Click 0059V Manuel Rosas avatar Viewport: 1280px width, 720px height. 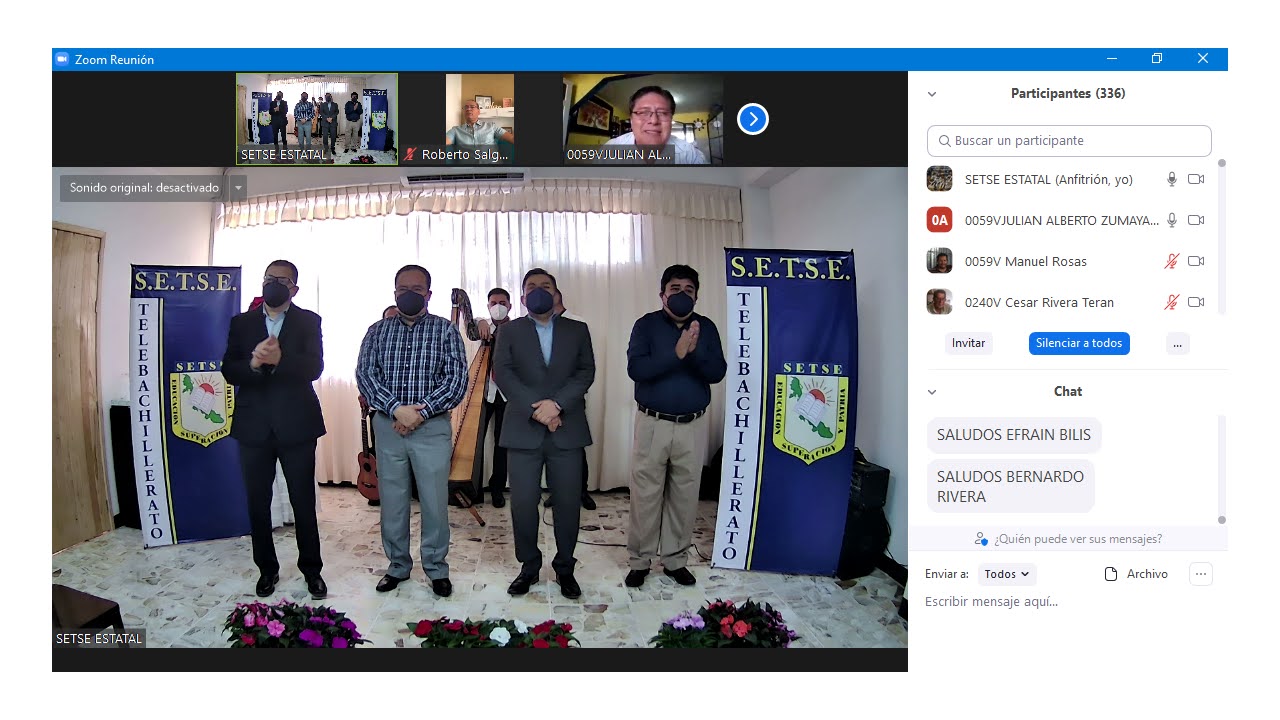click(x=939, y=261)
